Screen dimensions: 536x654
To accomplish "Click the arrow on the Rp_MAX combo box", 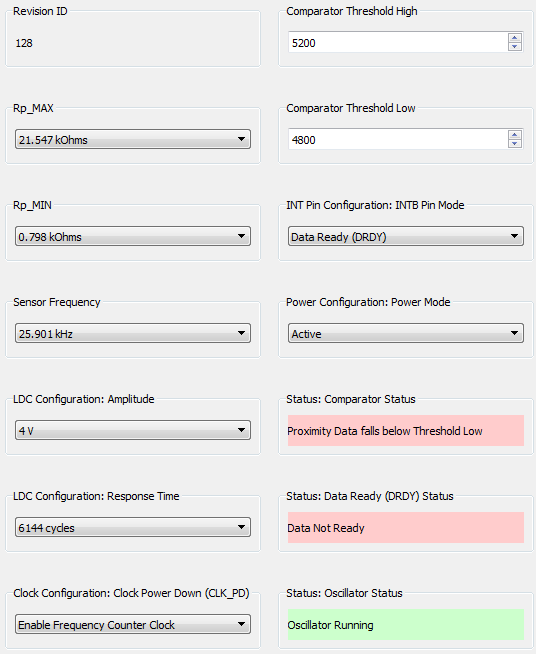I will [241, 139].
